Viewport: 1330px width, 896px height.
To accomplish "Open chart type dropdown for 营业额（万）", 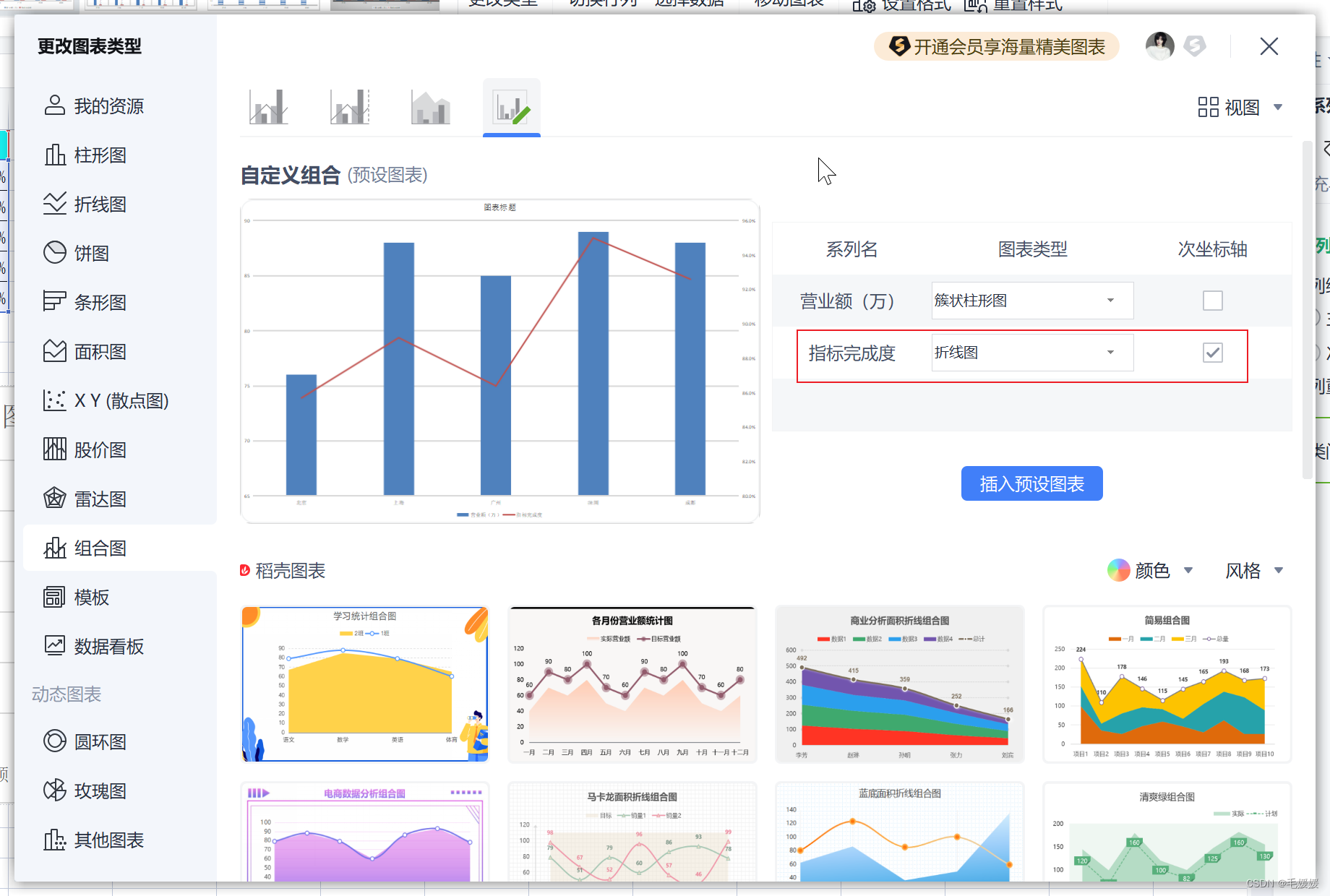I will 1032,301.
